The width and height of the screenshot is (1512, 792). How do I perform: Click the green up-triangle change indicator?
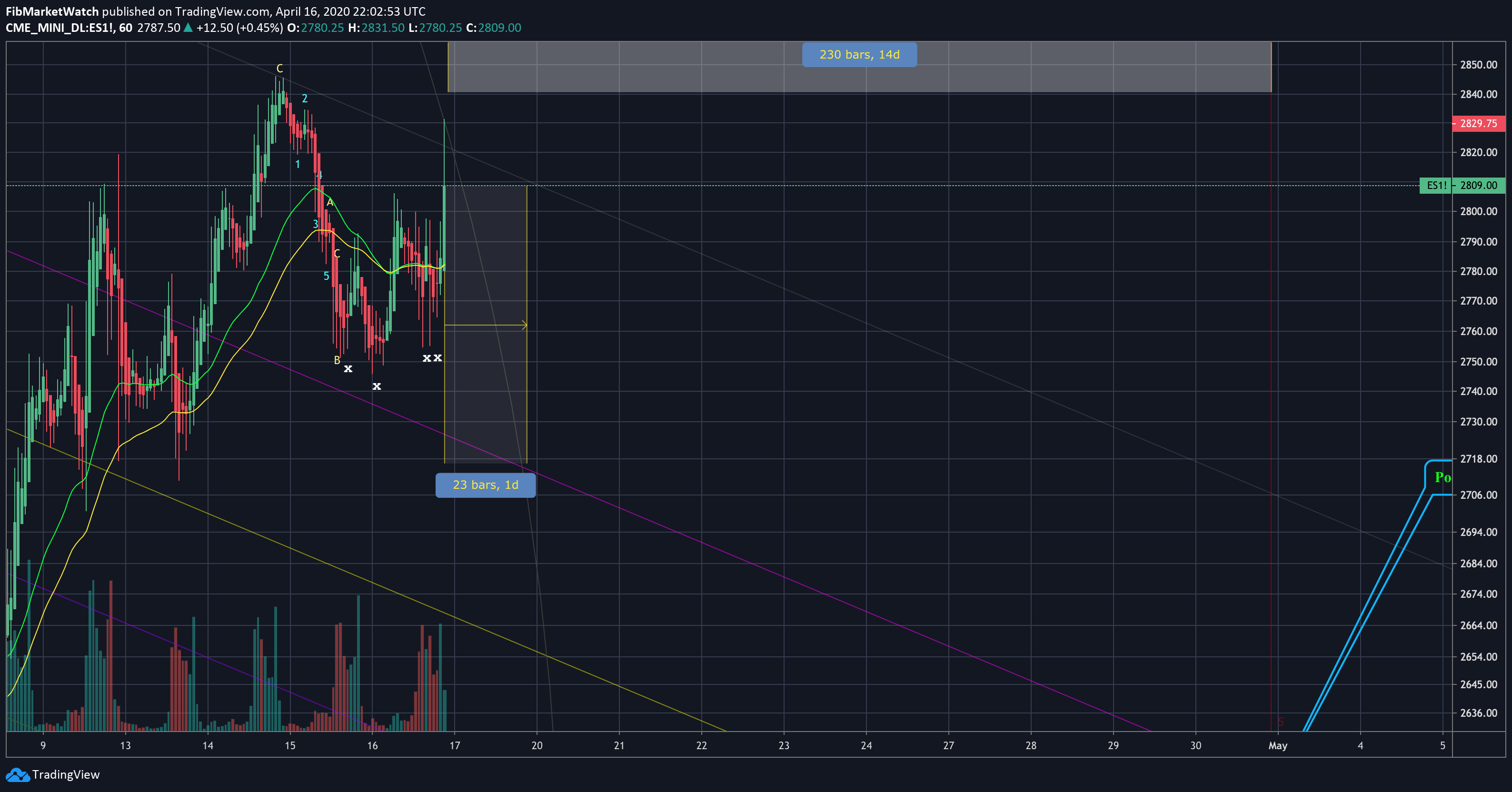(x=188, y=27)
